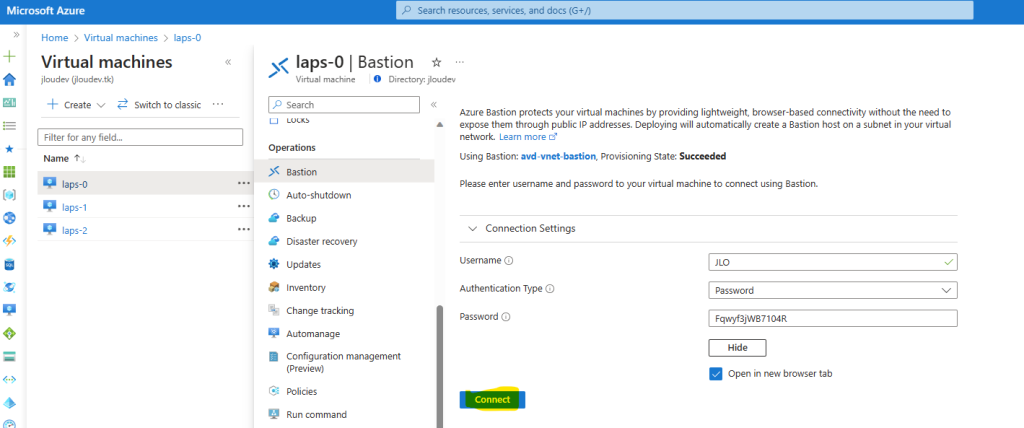Open the Authentication Type dropdown

(x=833, y=290)
